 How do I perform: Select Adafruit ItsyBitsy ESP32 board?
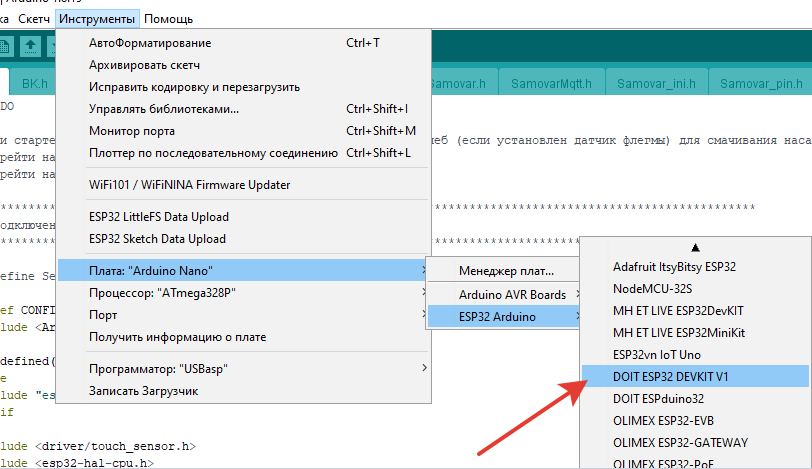(x=695, y=267)
